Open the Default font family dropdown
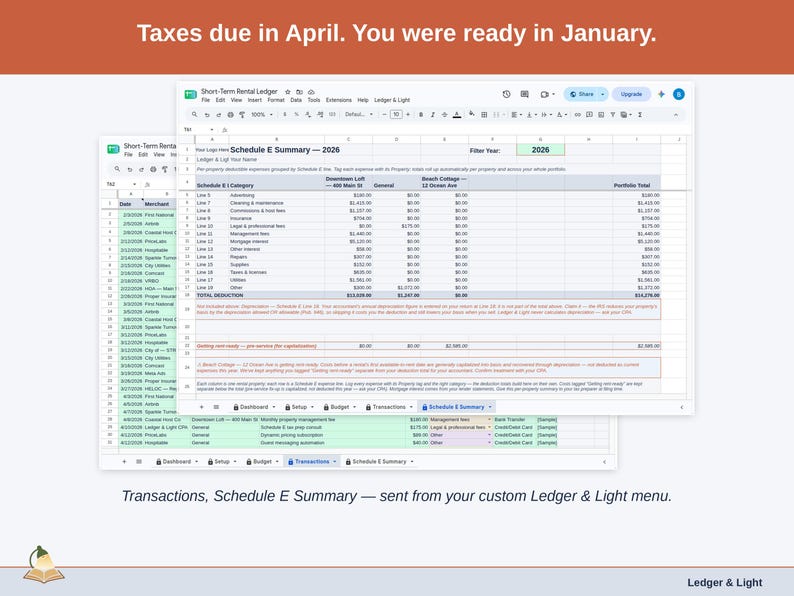This screenshot has width=794, height=596. (x=359, y=115)
